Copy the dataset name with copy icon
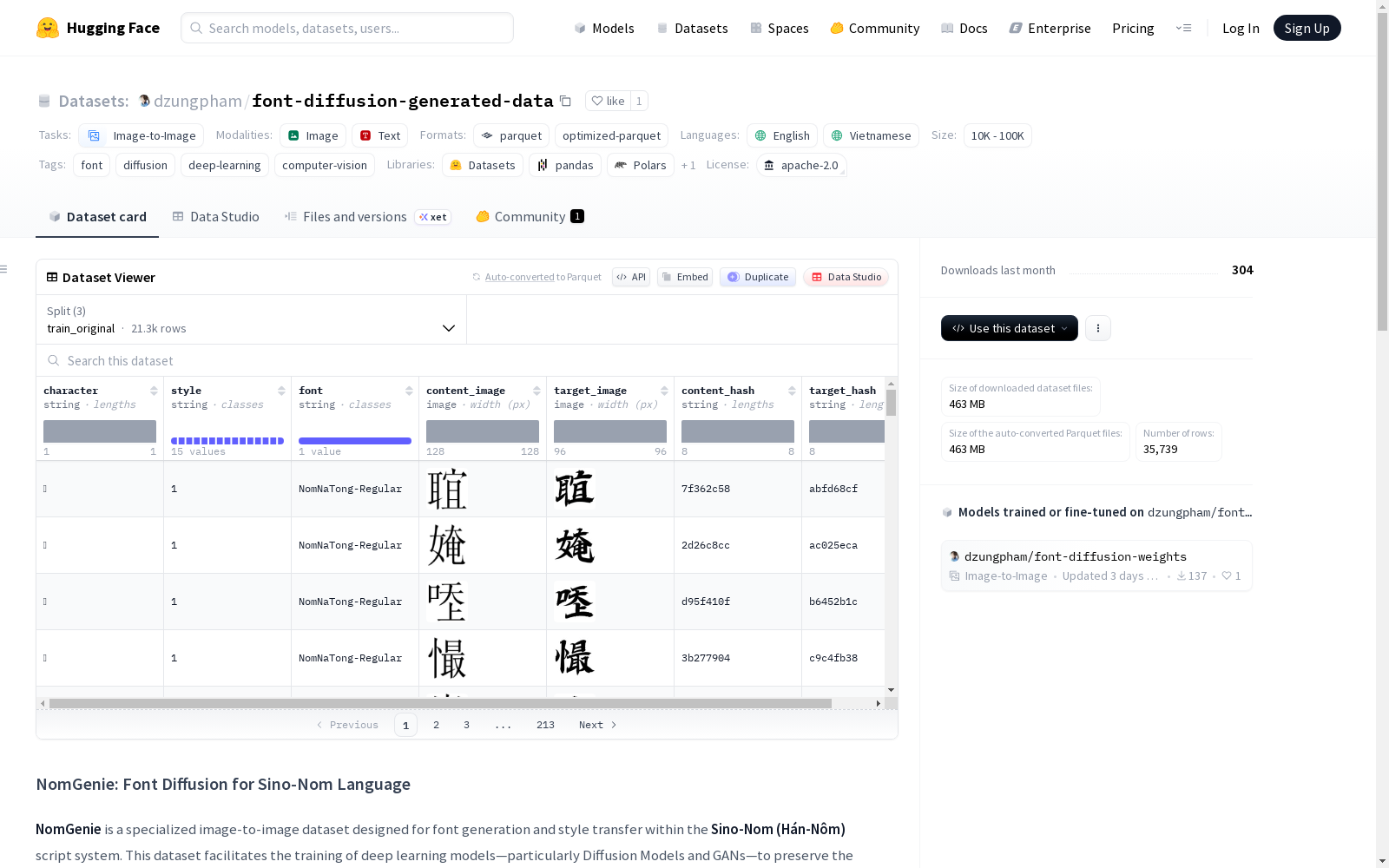The height and width of the screenshot is (868, 1389). (x=565, y=101)
